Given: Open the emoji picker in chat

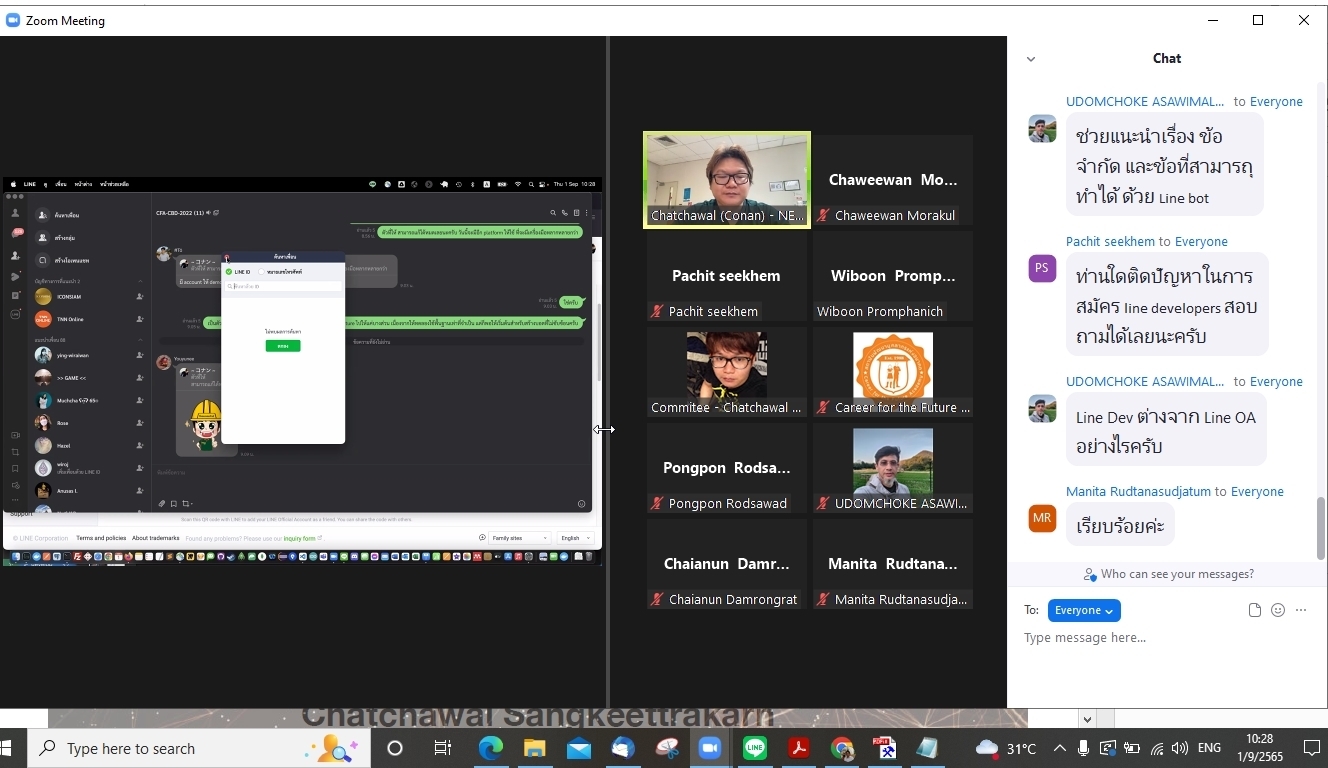Looking at the screenshot, I should tap(1278, 610).
